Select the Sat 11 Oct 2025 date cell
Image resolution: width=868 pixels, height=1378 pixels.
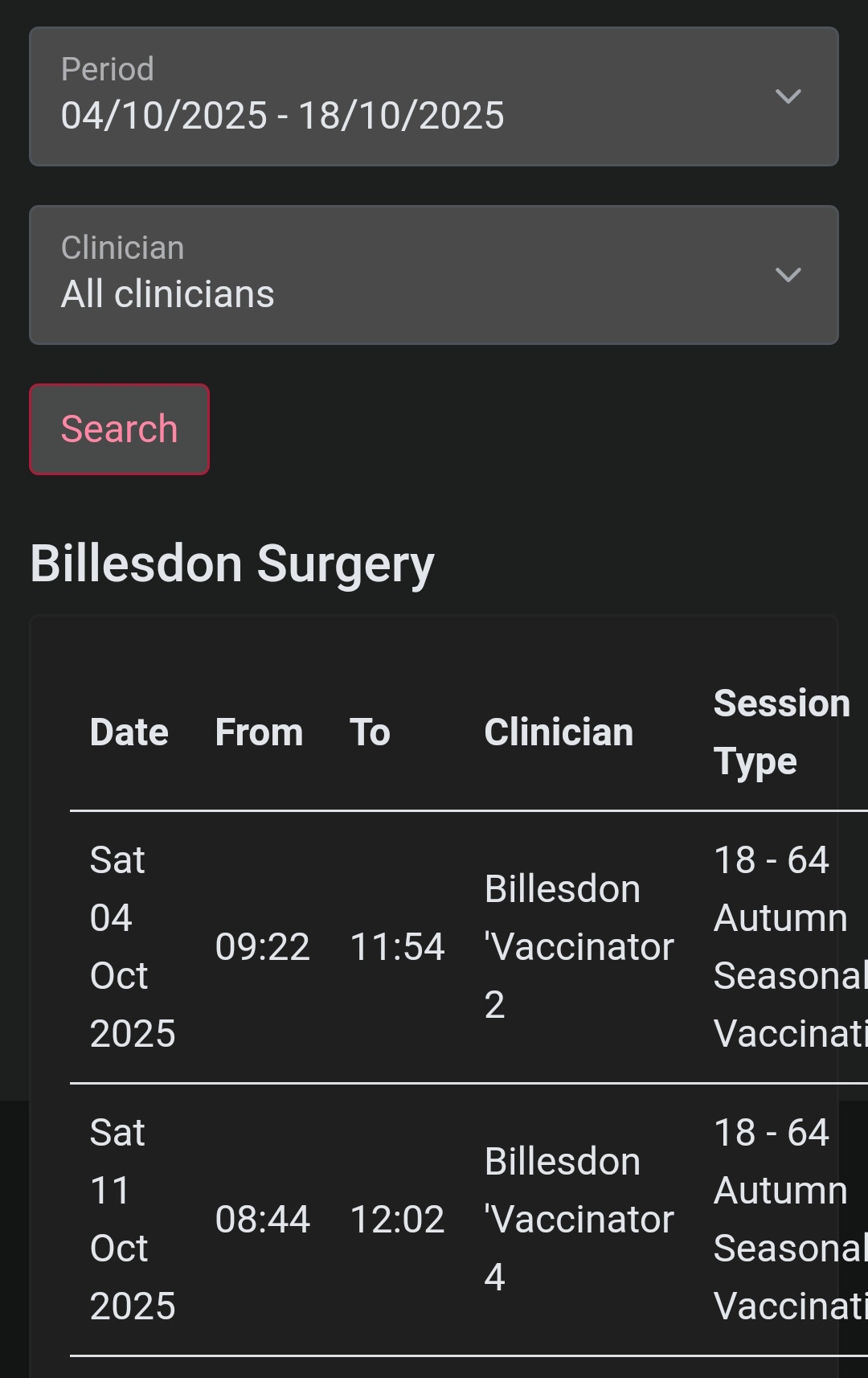click(x=132, y=1219)
